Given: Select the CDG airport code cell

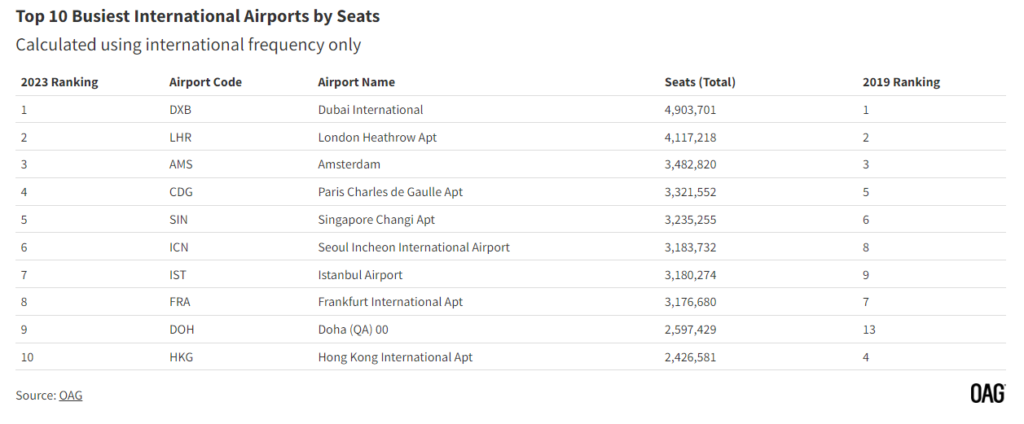Looking at the screenshot, I should click(181, 192).
